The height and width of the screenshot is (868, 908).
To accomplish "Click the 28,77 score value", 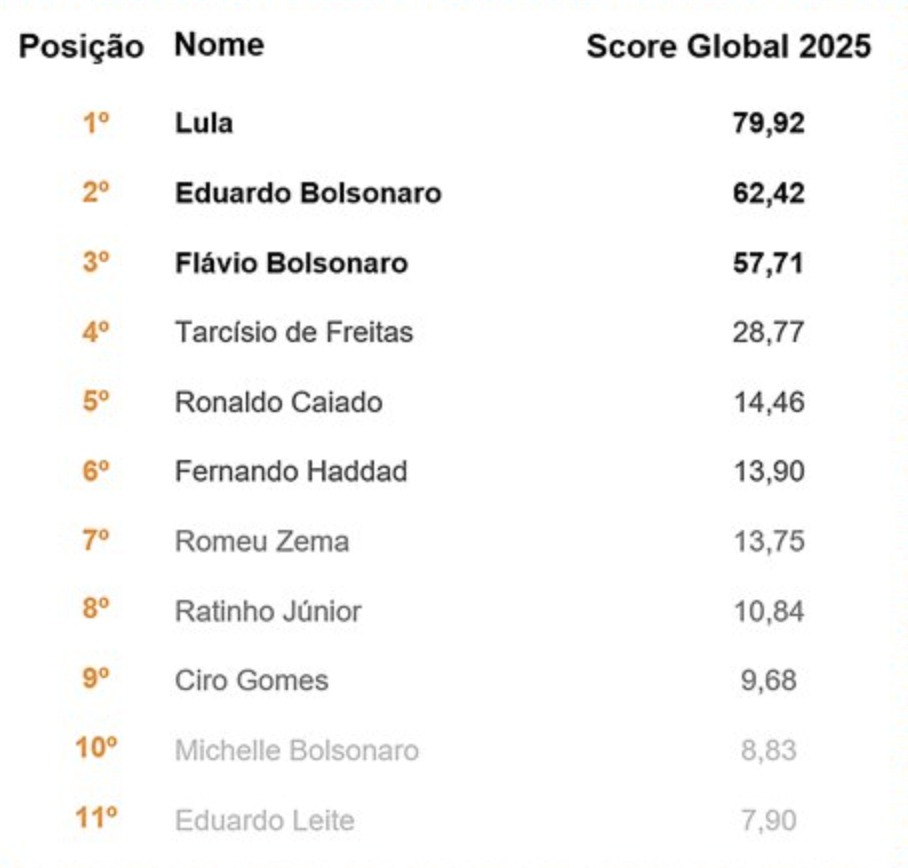I will tap(768, 332).
